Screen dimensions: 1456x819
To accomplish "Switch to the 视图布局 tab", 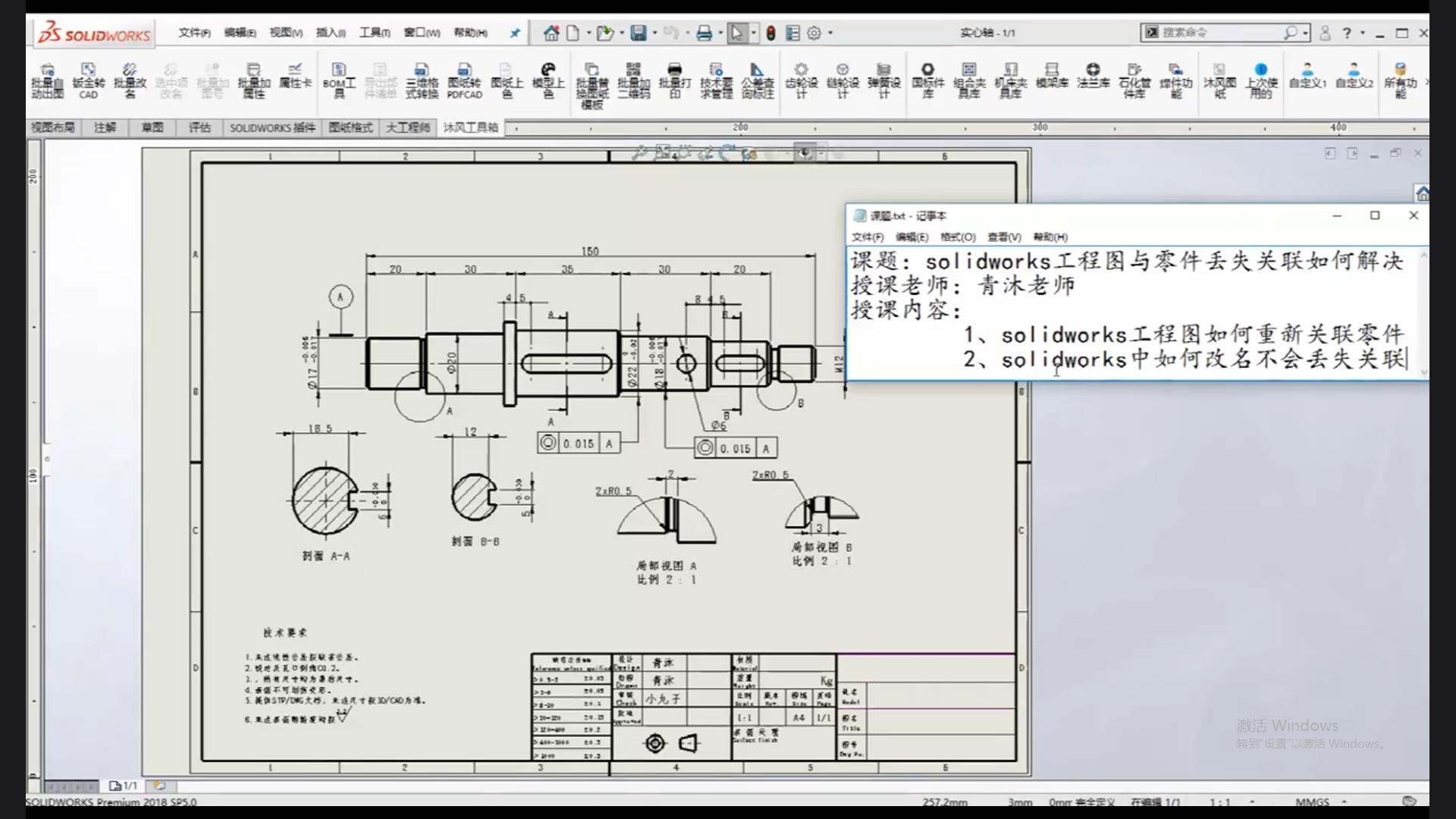I will (x=52, y=127).
